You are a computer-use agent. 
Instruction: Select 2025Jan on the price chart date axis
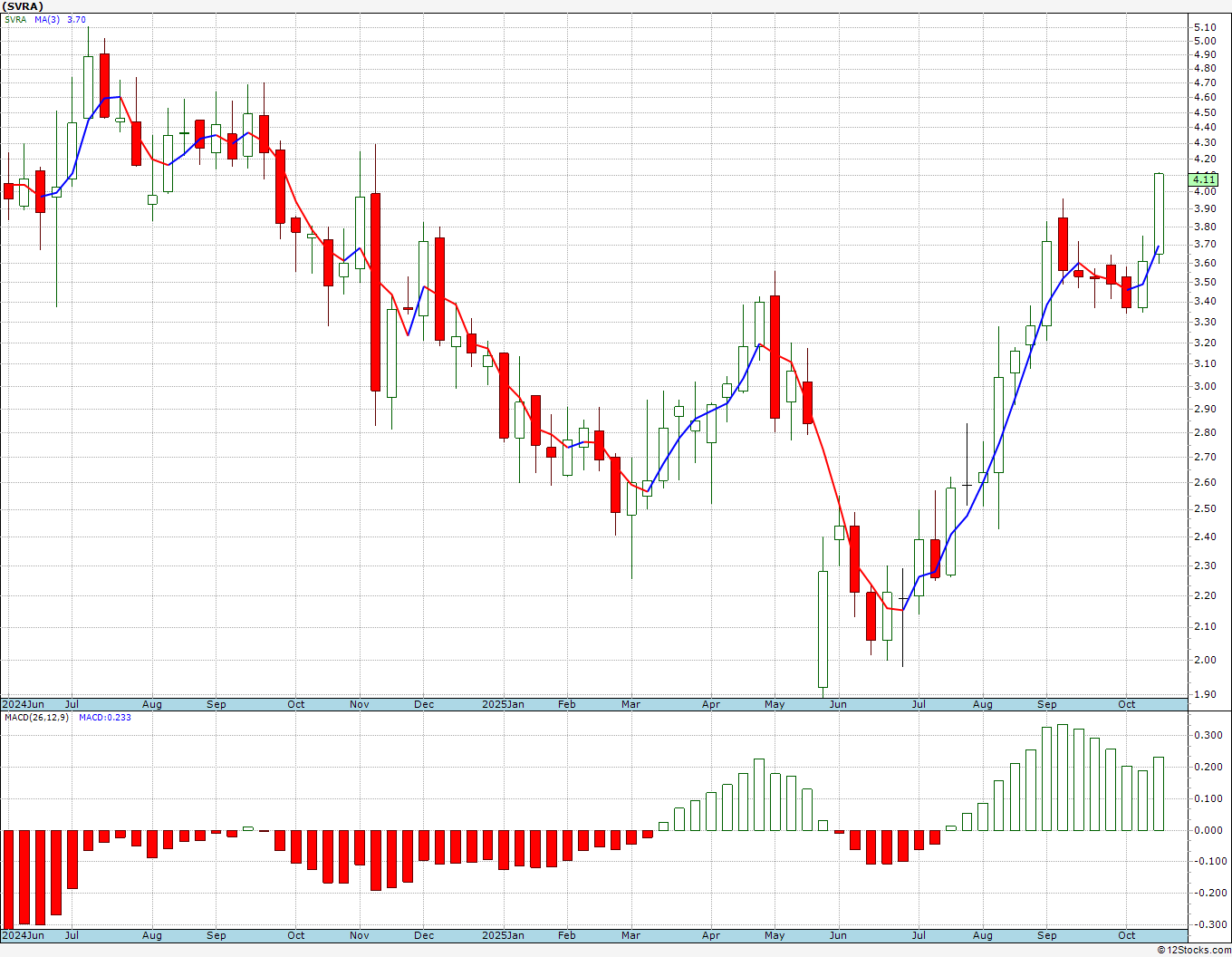(x=503, y=704)
